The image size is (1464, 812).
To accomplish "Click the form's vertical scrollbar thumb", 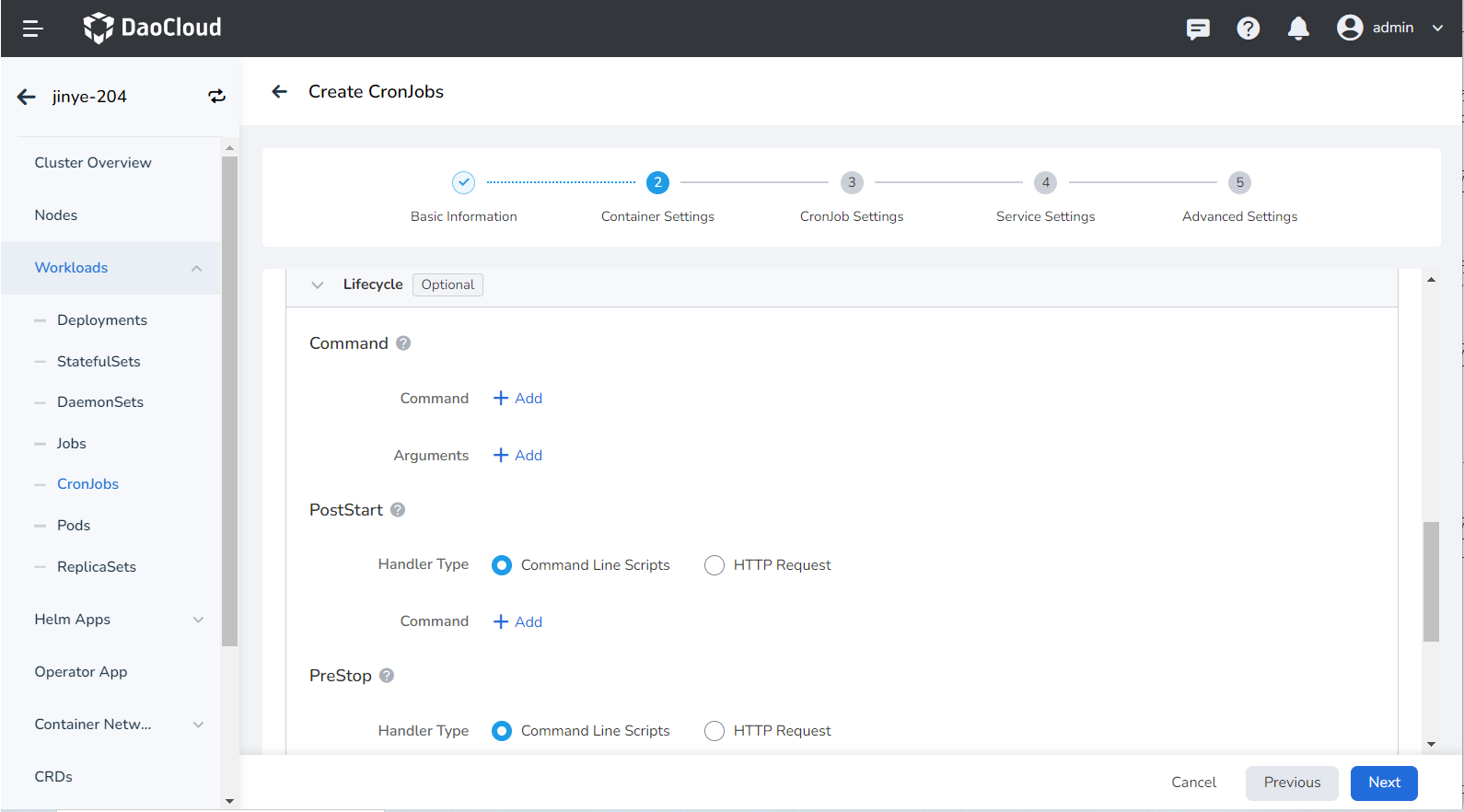I will pyautogui.click(x=1431, y=581).
